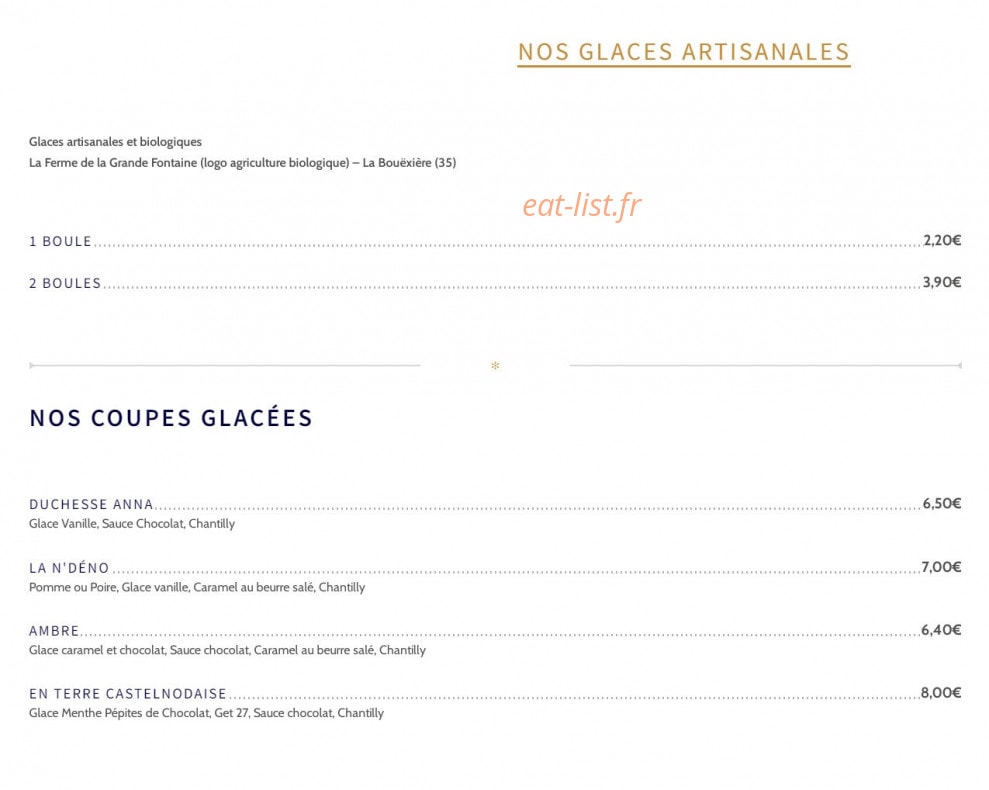Click the NOS GLACES ARTISANALES heading

684,52
